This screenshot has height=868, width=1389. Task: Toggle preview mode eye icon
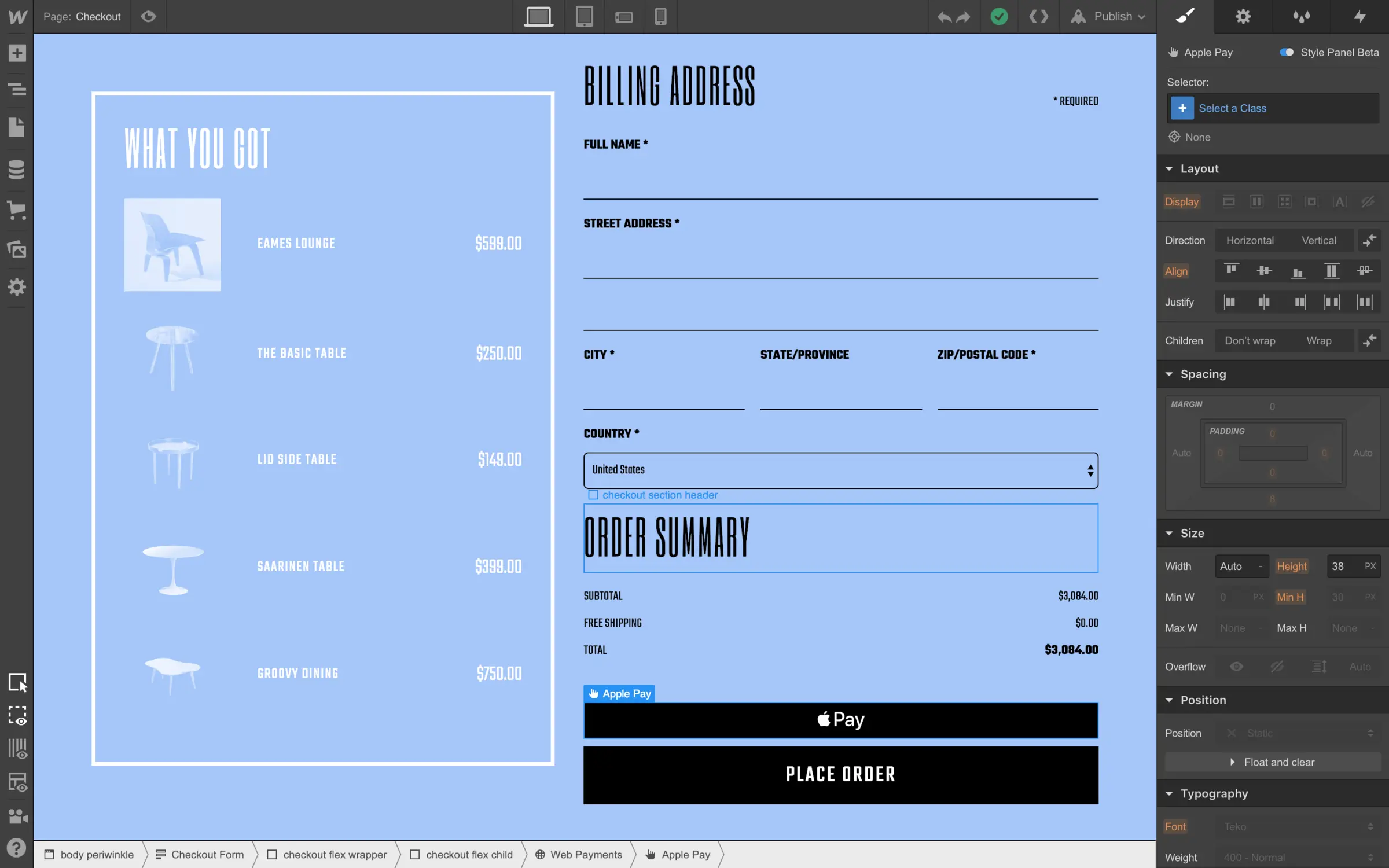(149, 16)
